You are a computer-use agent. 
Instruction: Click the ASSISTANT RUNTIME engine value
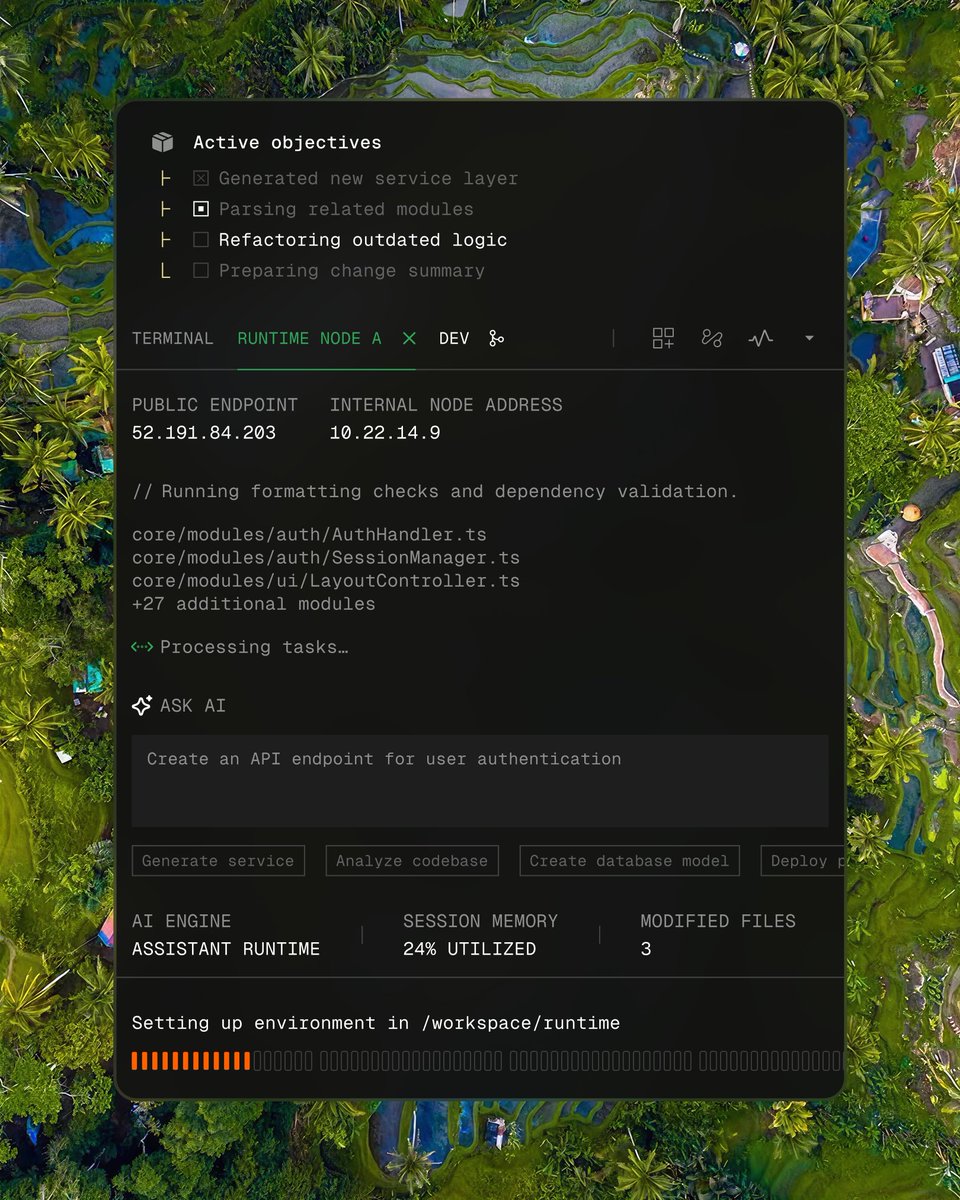[x=226, y=949]
